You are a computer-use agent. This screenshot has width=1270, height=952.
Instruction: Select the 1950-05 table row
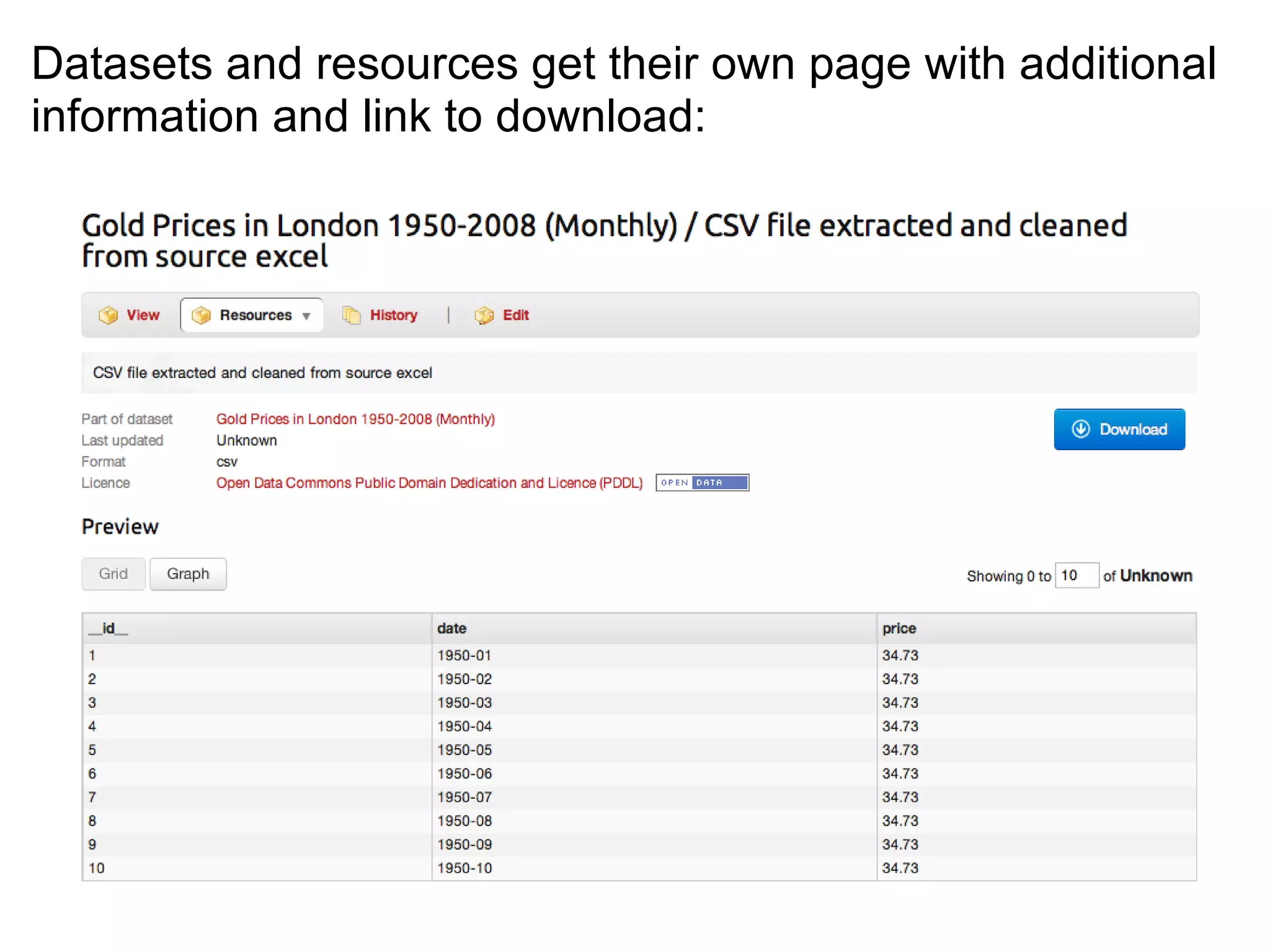coord(464,750)
